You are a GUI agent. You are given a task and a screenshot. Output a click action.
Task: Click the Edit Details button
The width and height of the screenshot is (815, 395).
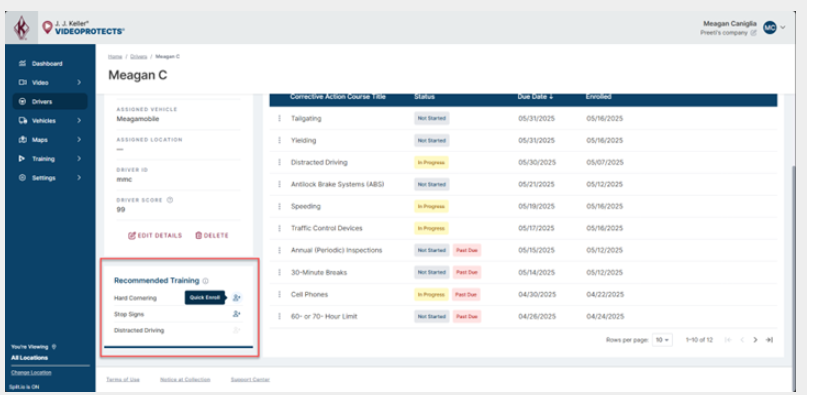pyautogui.click(x=155, y=235)
